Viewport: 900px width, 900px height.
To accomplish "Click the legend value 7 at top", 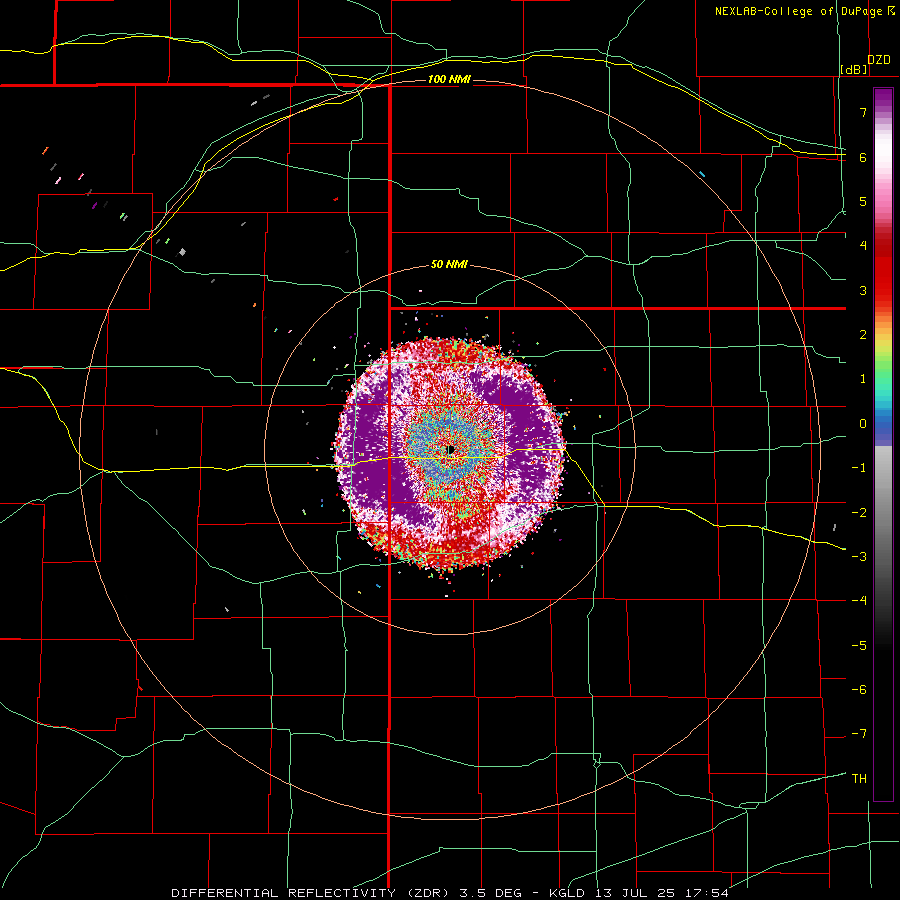I will 863,112.
